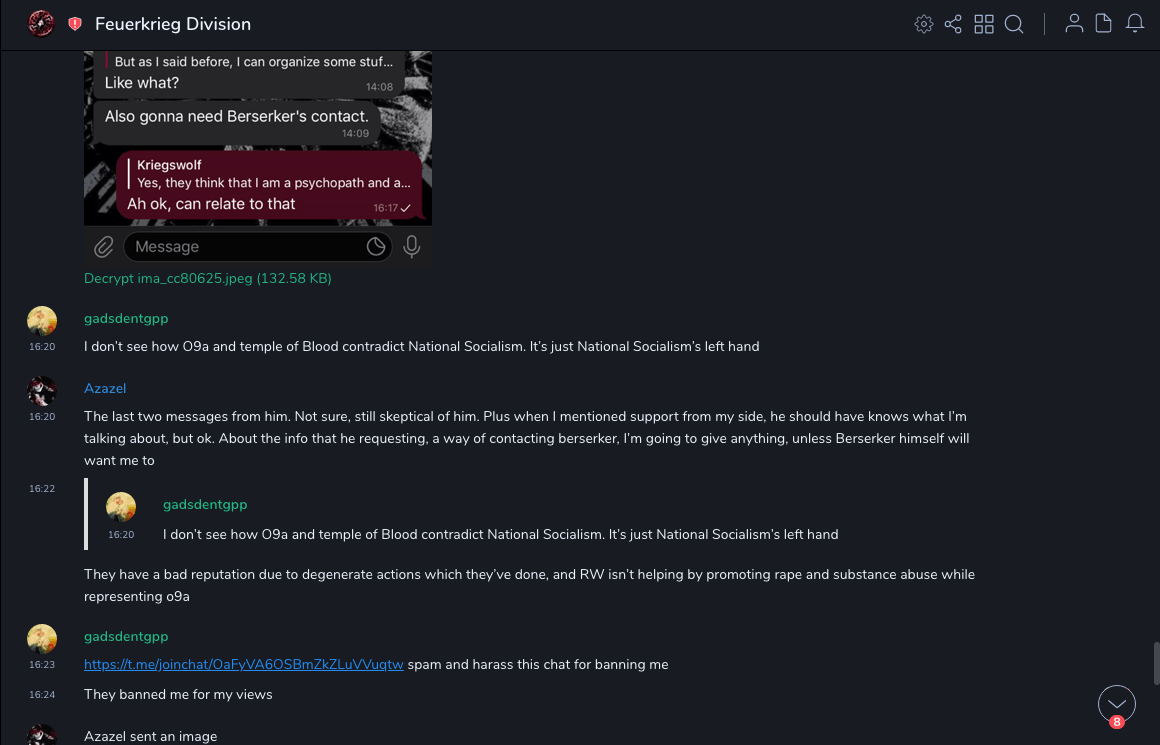This screenshot has width=1160, height=745.
Task: Open the apps grid icon
Action: click(x=984, y=24)
